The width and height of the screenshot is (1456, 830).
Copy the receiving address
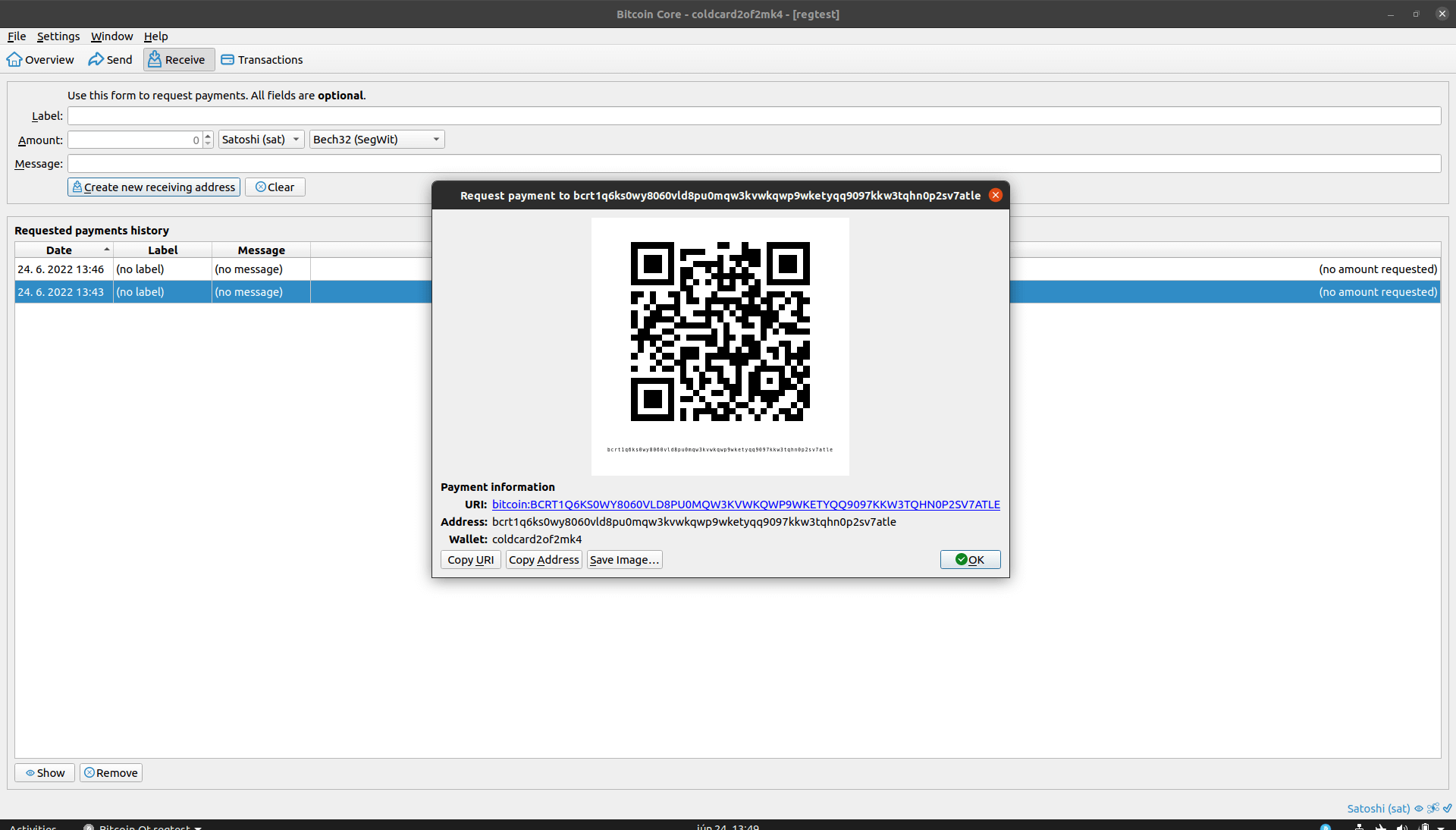(544, 560)
